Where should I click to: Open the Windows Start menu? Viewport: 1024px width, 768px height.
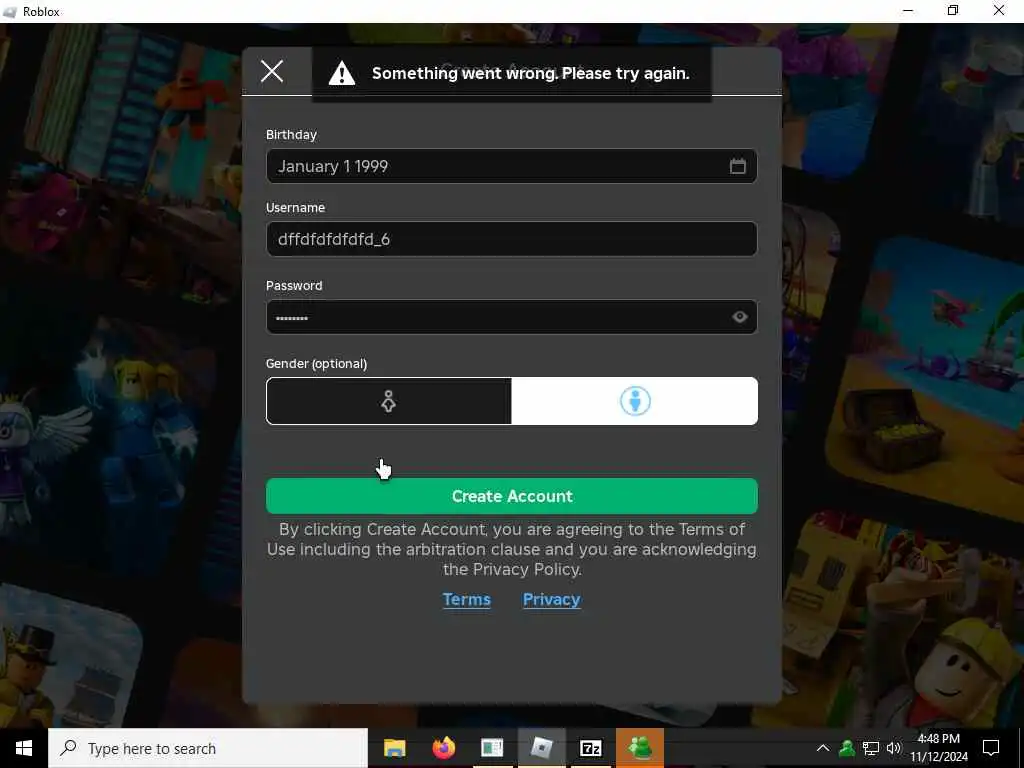(x=24, y=748)
